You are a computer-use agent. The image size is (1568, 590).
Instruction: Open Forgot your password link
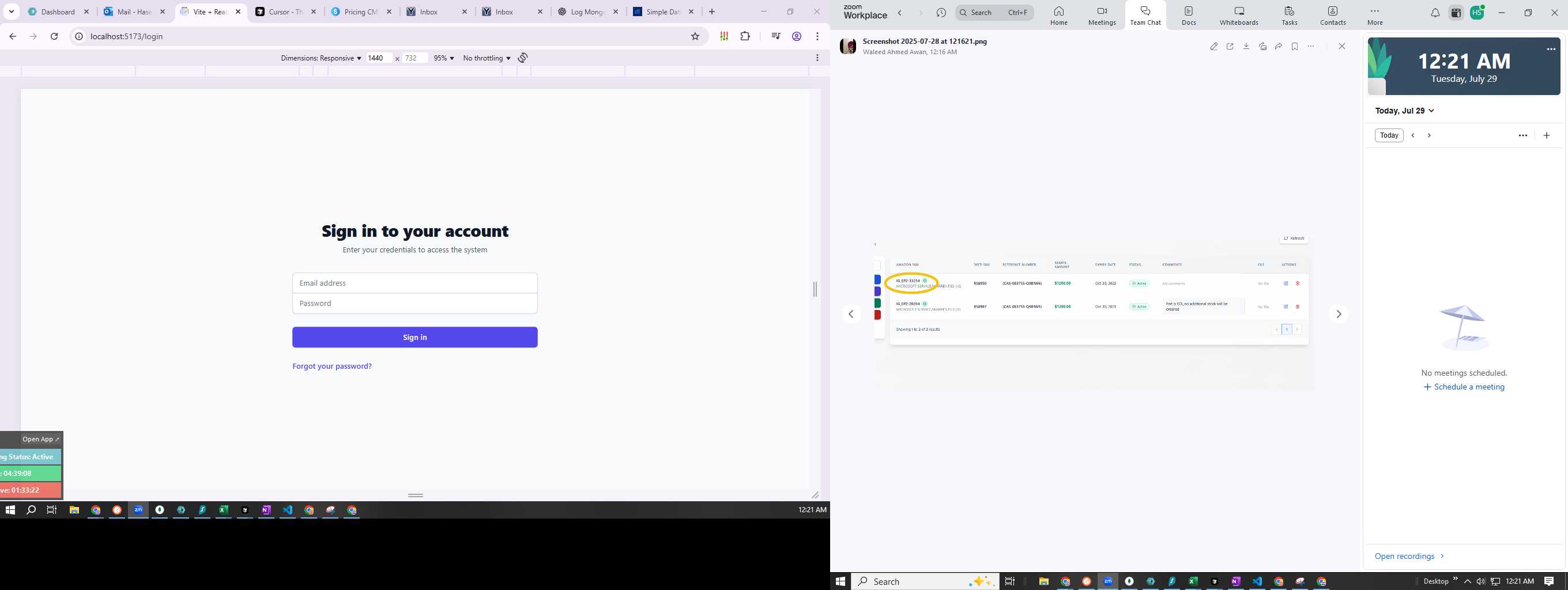(x=331, y=366)
